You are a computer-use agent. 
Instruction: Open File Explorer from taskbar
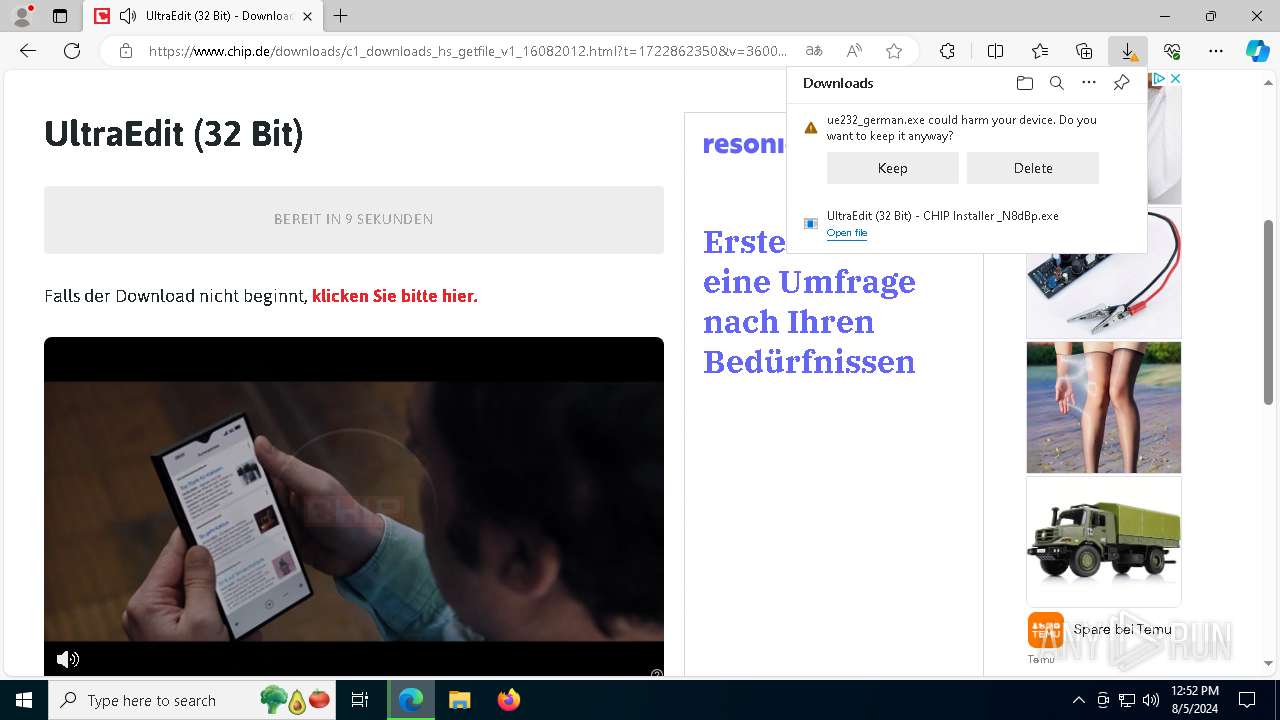pos(459,700)
